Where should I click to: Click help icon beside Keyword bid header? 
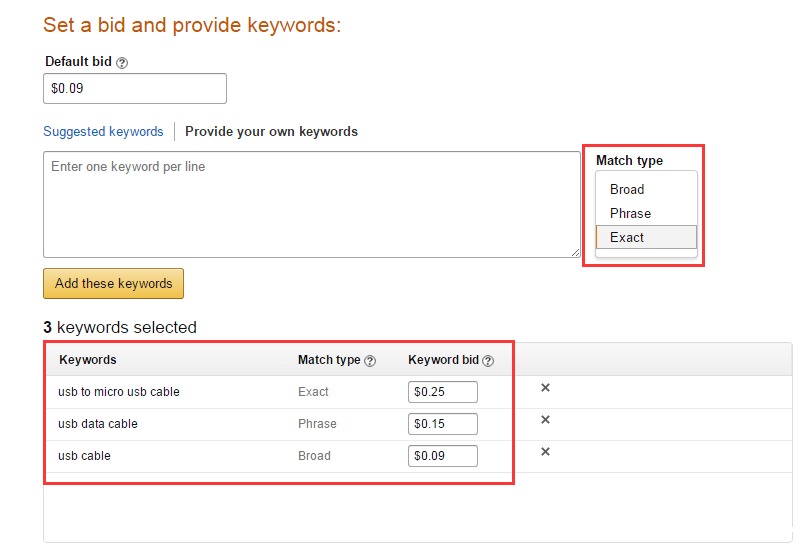click(x=488, y=361)
